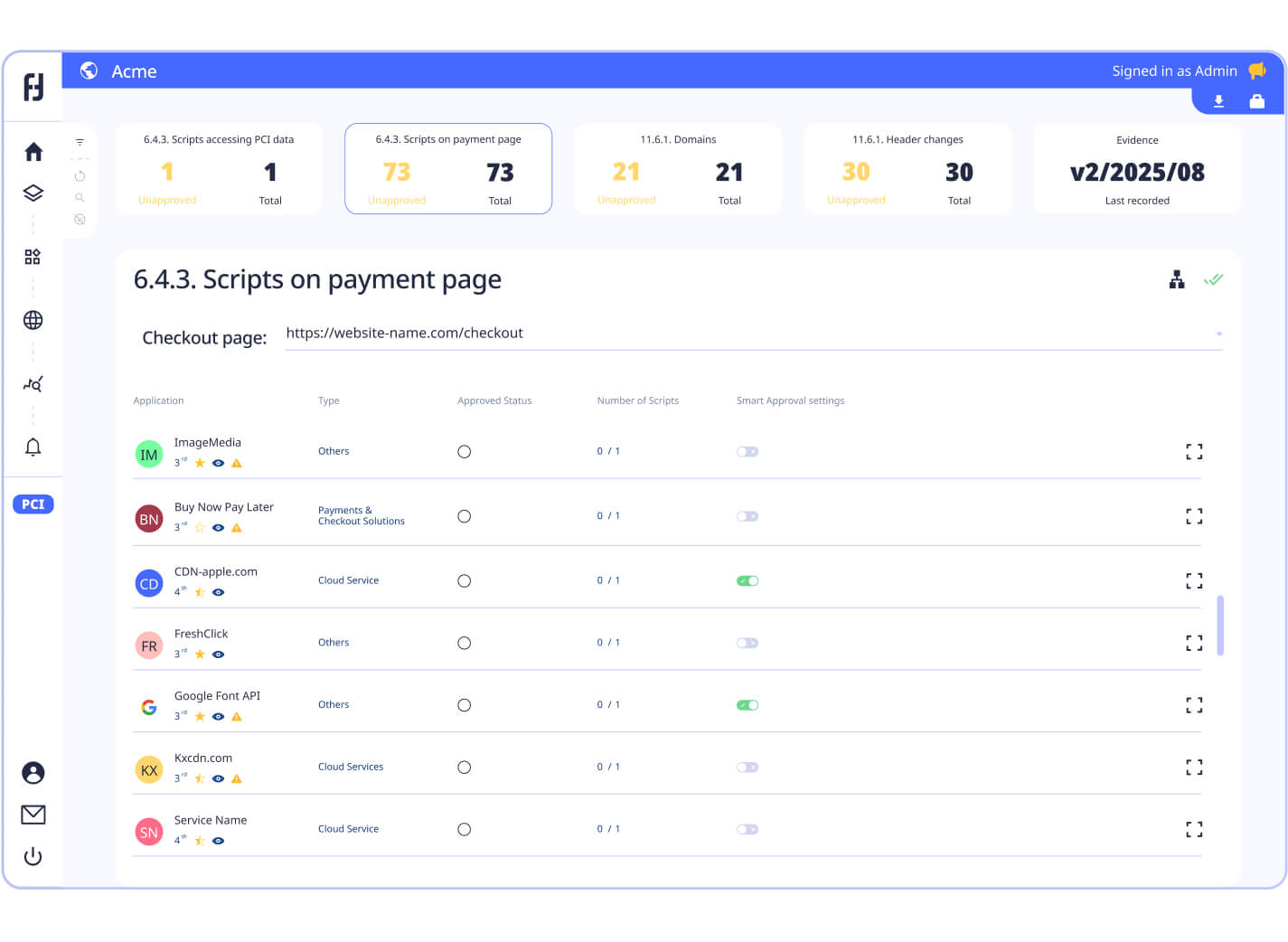Click the reset icon in mini toolbar

tap(80, 176)
